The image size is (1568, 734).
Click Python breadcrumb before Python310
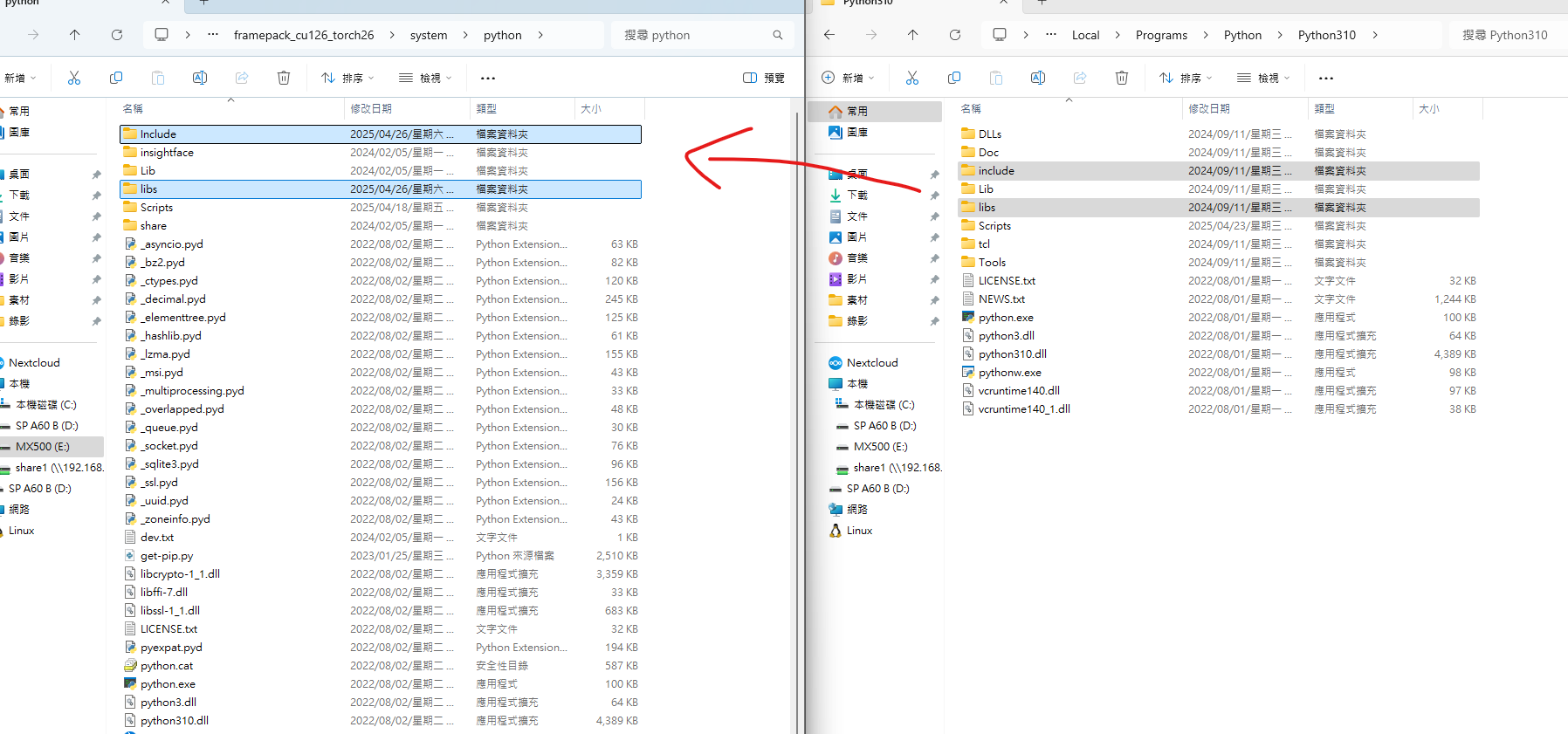click(x=1242, y=35)
